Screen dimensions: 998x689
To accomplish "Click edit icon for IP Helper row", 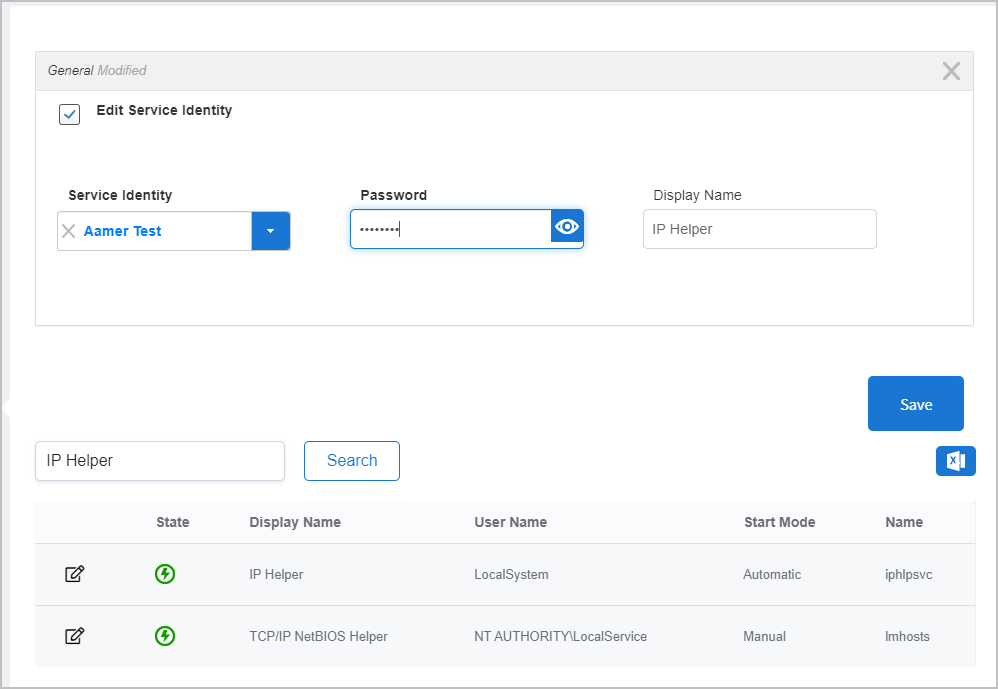I will click(x=74, y=574).
